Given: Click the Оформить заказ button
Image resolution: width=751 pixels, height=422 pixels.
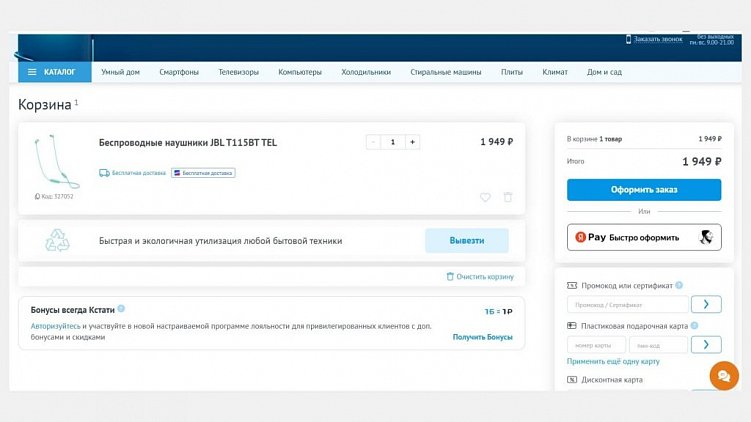Looking at the screenshot, I should pos(644,190).
